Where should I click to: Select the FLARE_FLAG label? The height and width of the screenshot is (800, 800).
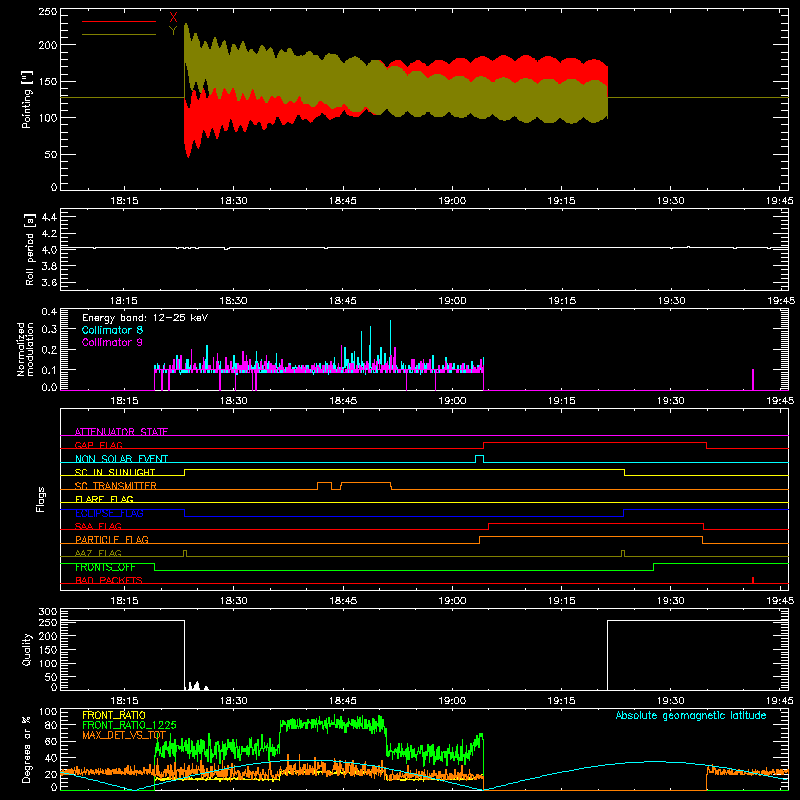[104, 499]
